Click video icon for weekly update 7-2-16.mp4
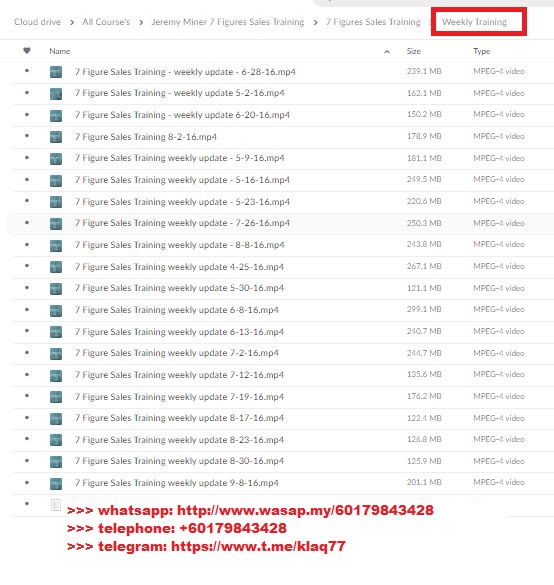 click(56, 353)
